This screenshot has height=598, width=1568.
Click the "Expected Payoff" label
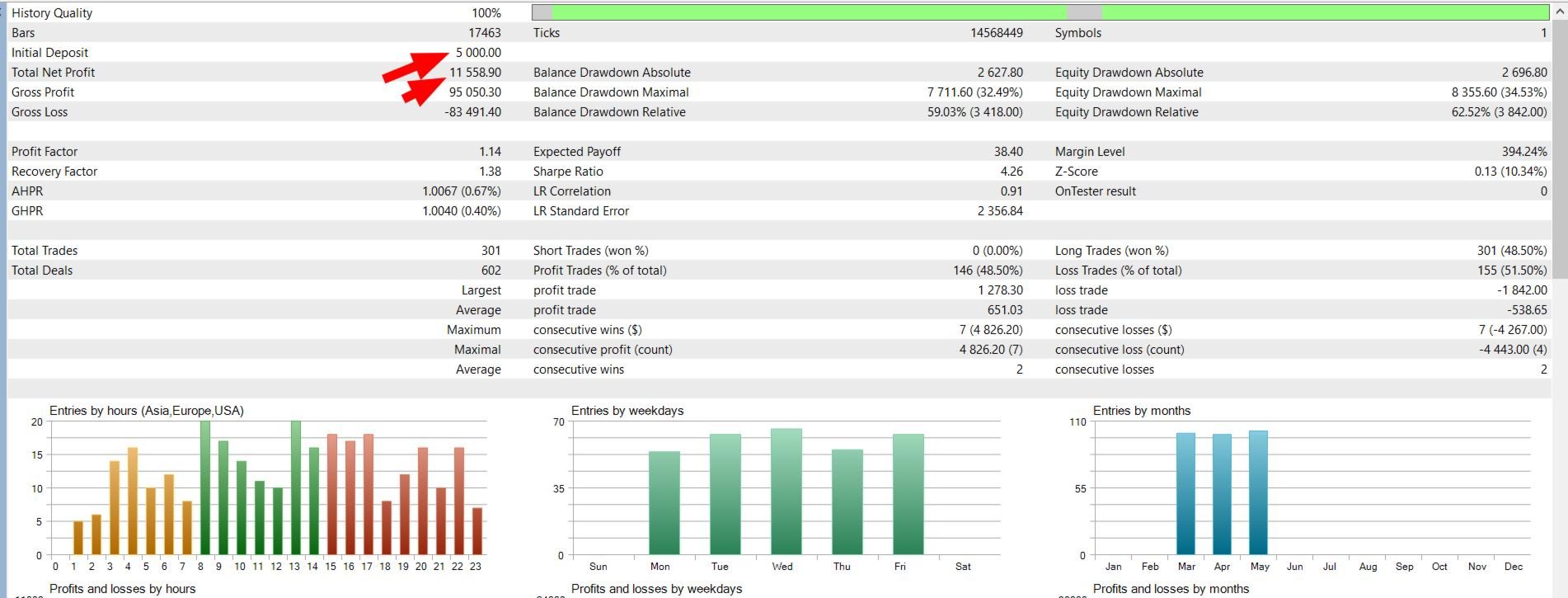click(577, 152)
